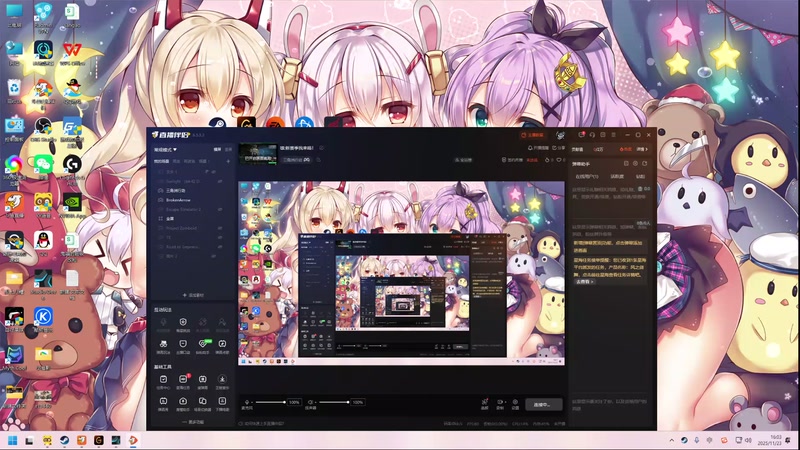This screenshot has height=450, width=800.
Task: Edit the stream title with pencil icon
Action: (321, 148)
